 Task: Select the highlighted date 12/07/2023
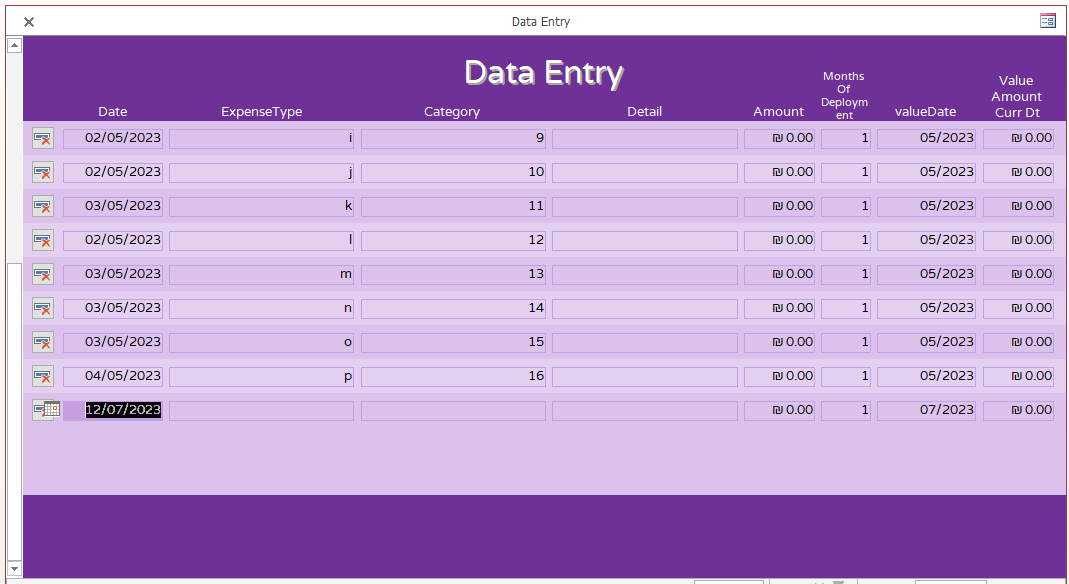[123, 410]
